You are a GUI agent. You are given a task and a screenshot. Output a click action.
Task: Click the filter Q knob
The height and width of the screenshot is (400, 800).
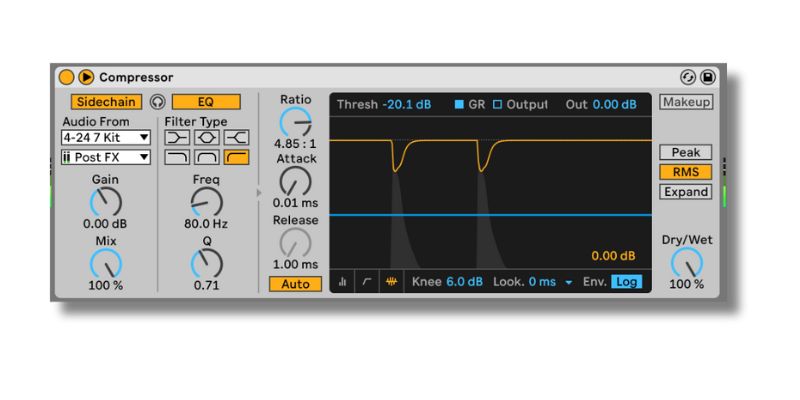click(x=207, y=264)
